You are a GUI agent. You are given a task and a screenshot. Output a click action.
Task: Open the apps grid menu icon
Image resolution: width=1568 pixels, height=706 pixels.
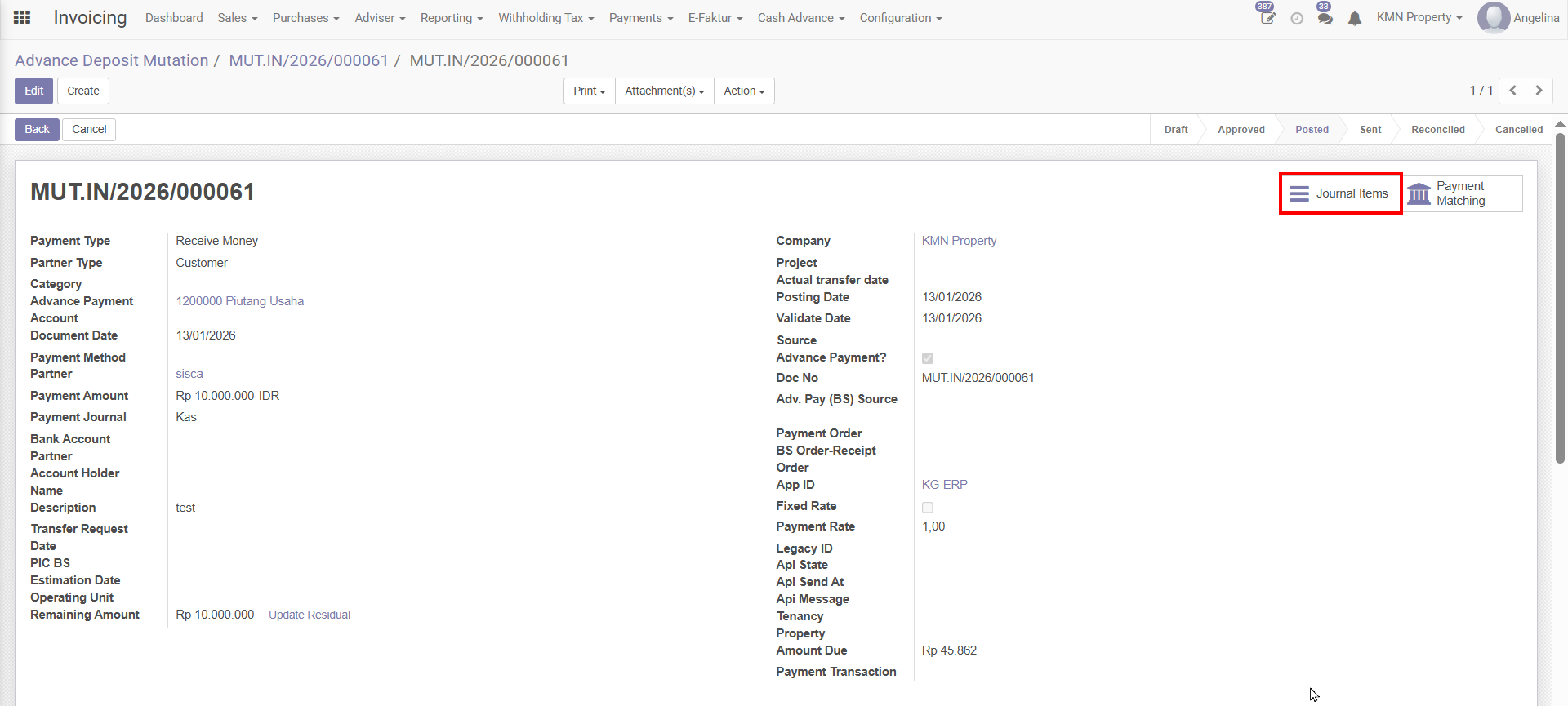(x=22, y=17)
